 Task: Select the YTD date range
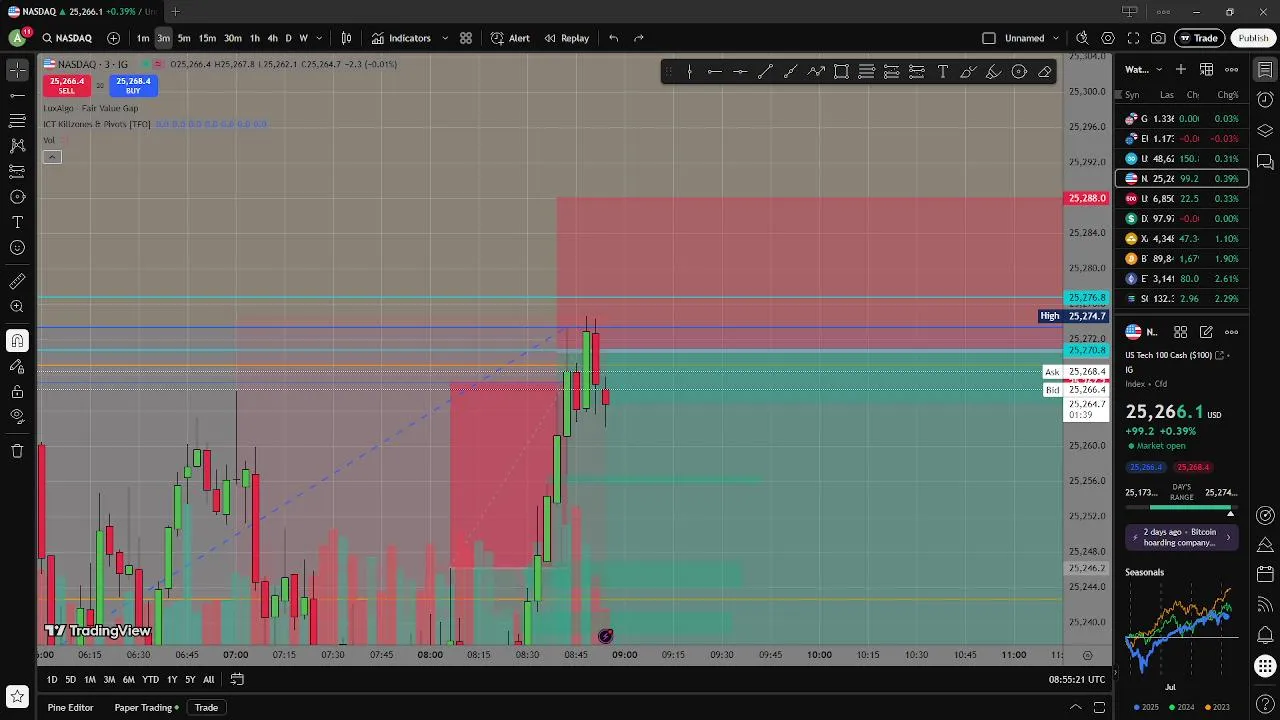[150, 680]
